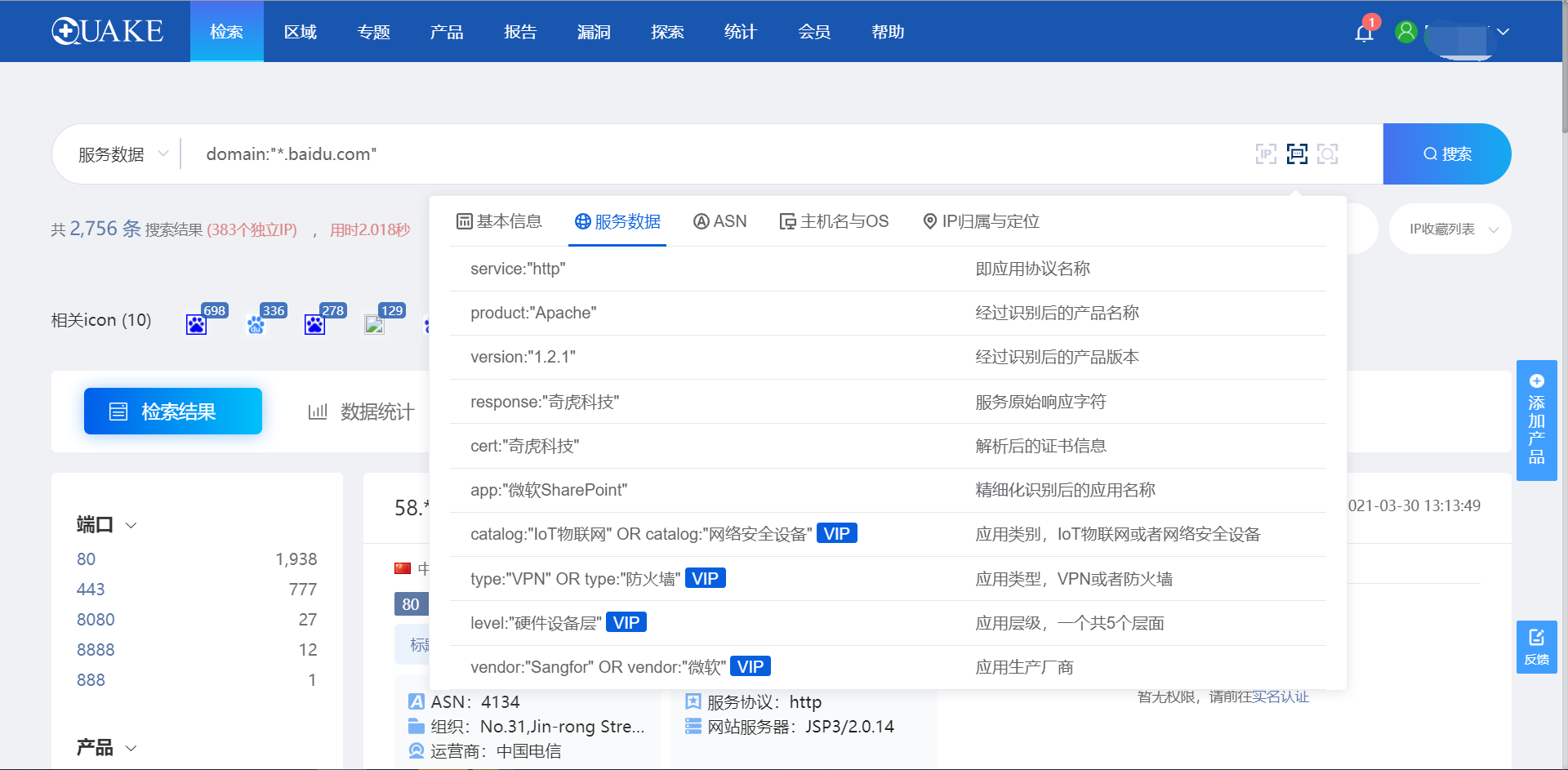Image resolution: width=1568 pixels, height=770 pixels.
Task: Filter by port 8888
Action: pos(96,650)
